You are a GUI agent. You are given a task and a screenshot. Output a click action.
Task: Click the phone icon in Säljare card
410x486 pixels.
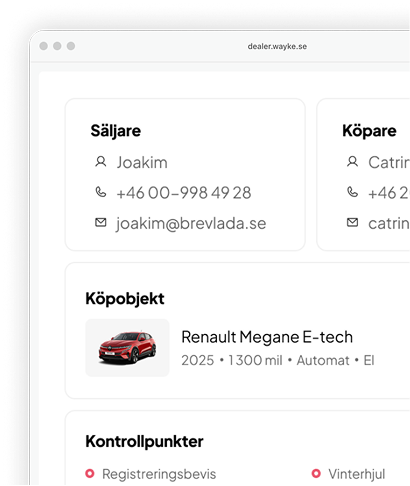tap(101, 192)
